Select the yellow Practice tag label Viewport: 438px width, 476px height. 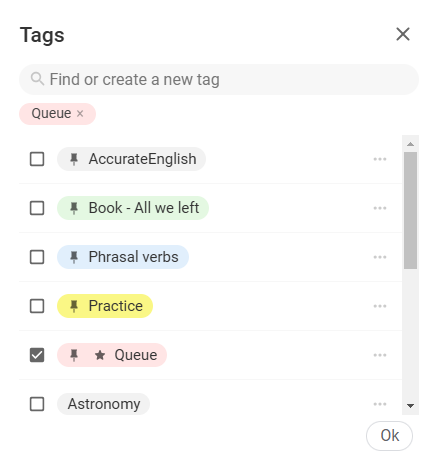105,306
